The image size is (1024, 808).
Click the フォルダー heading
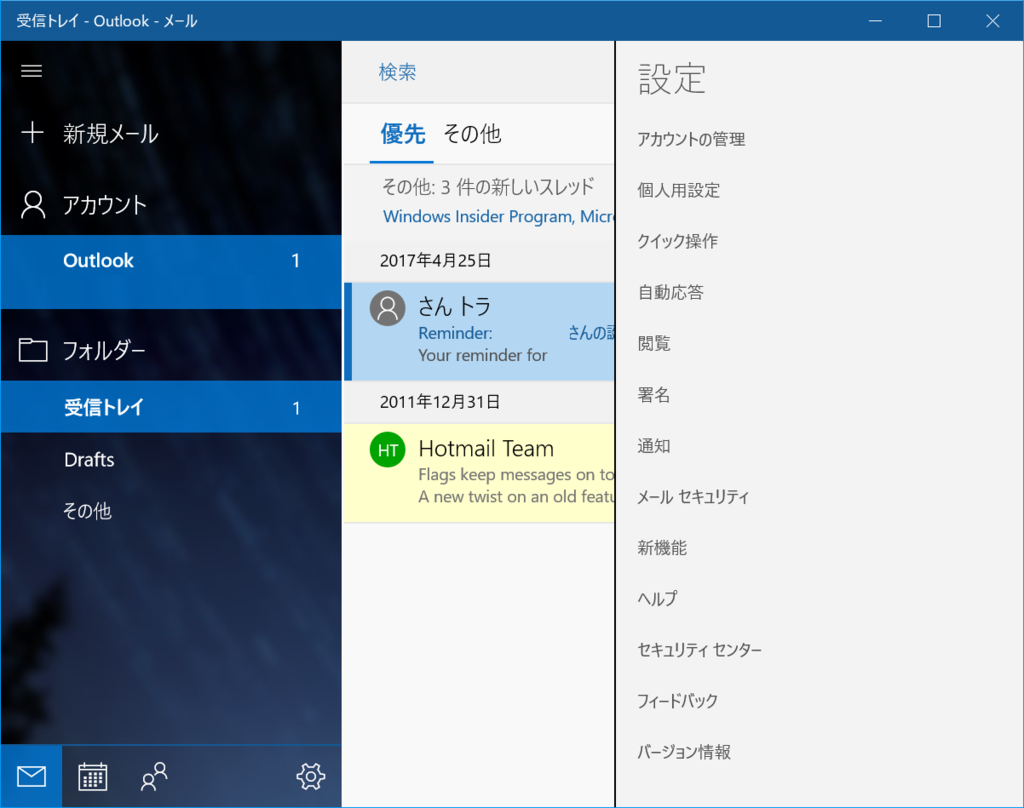[x=104, y=350]
